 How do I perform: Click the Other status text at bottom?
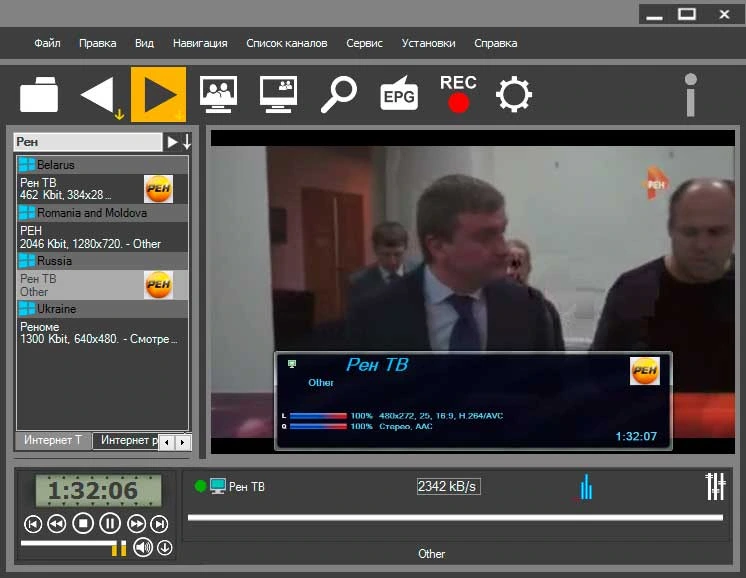432,554
